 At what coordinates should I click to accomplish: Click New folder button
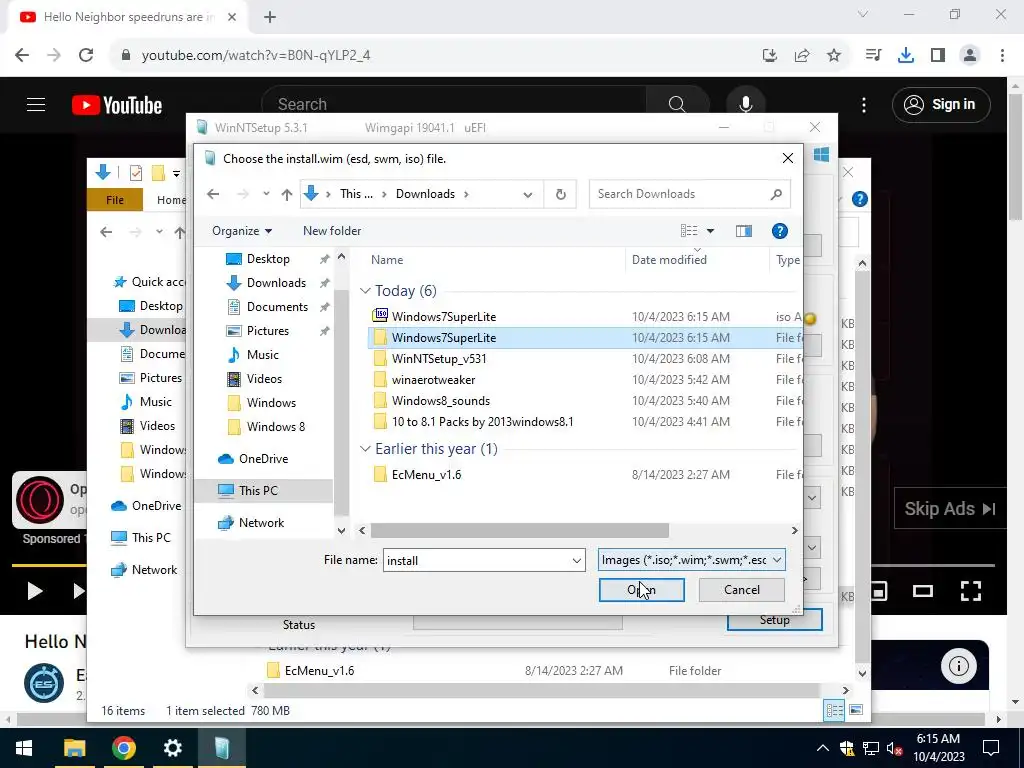332,231
